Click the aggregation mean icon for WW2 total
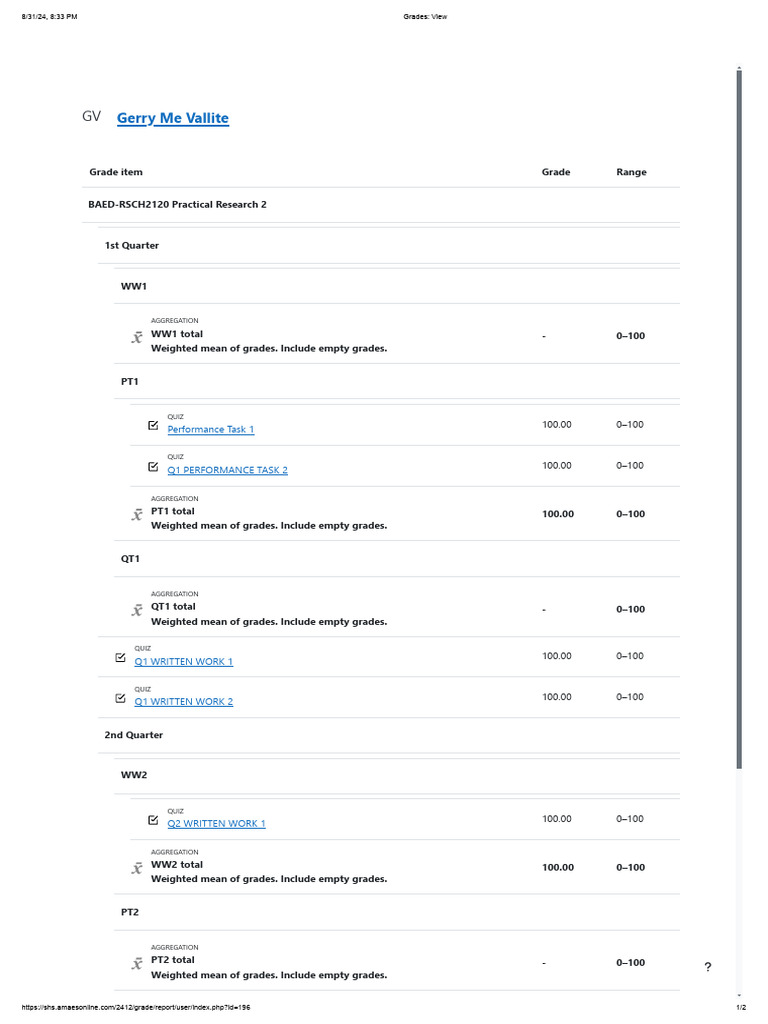Viewport: 768px width, 1024px height. [x=136, y=868]
